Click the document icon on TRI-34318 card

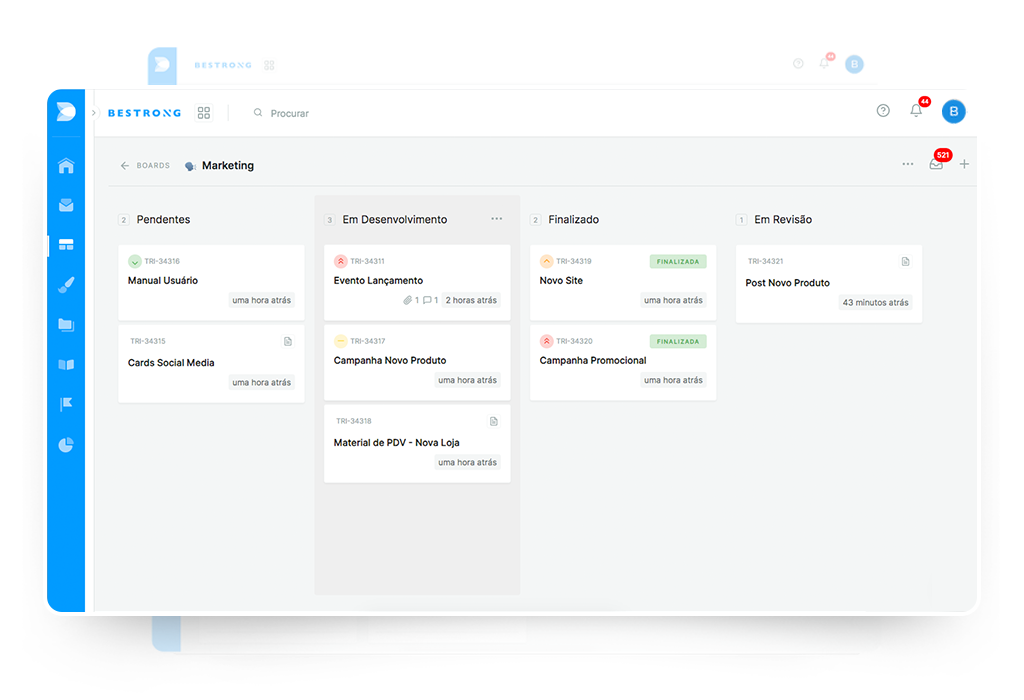tap(494, 422)
